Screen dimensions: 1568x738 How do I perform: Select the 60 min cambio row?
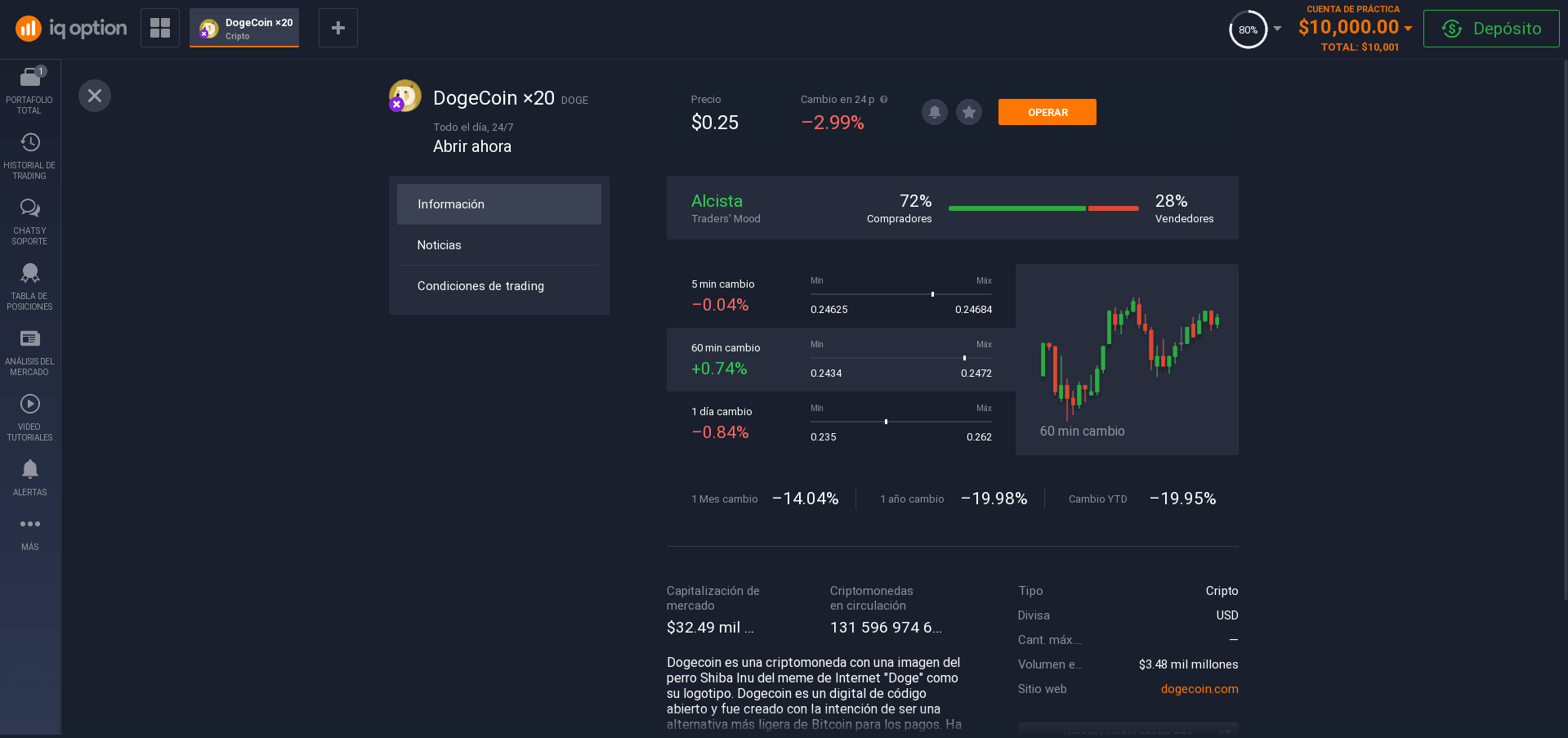click(x=841, y=360)
